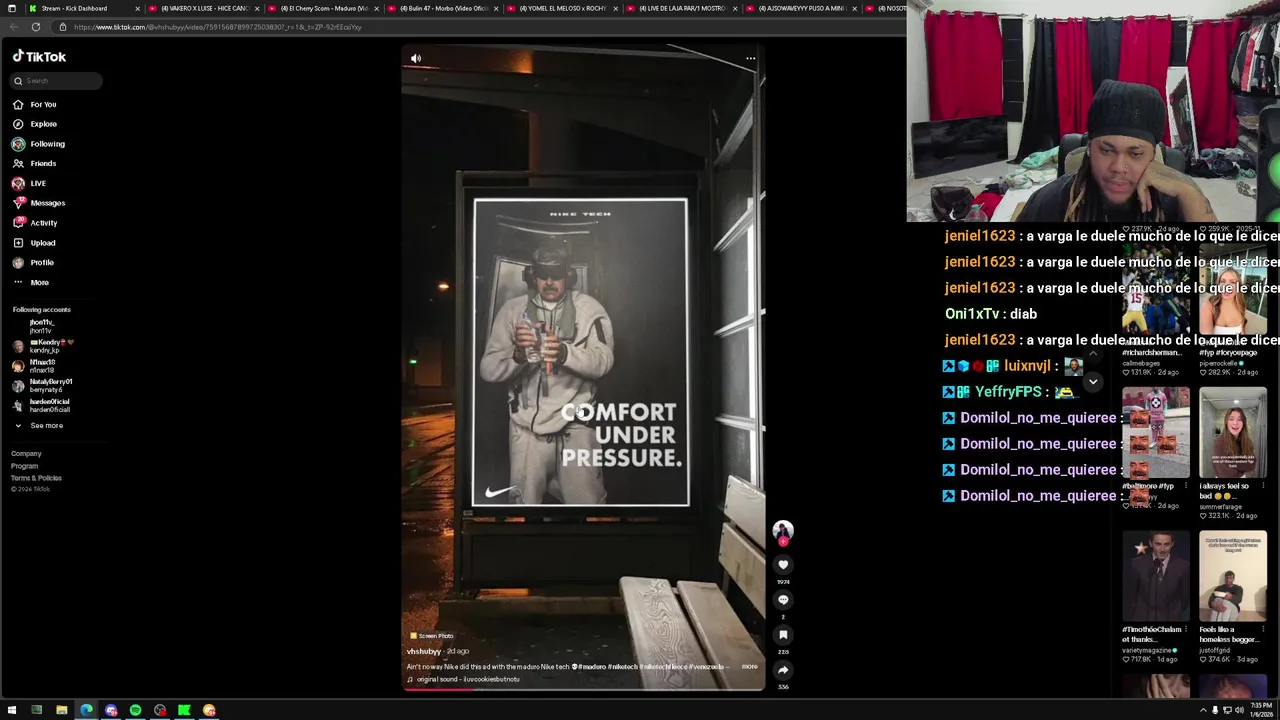The width and height of the screenshot is (1280, 720).
Task: Mute the video with speaker icon
Action: tap(416, 59)
